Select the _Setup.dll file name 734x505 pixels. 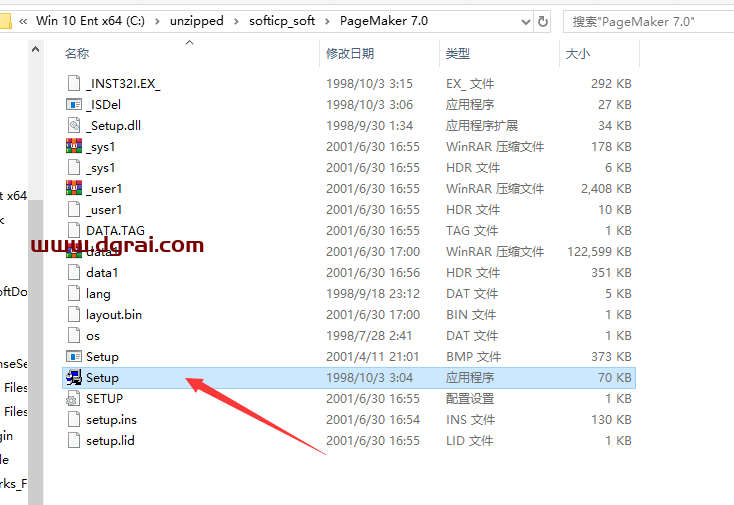pyautogui.click(x=114, y=125)
